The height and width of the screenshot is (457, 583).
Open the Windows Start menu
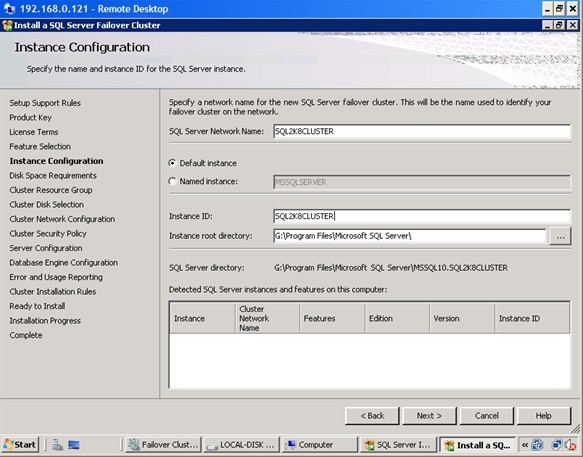pyautogui.click(x=20, y=445)
